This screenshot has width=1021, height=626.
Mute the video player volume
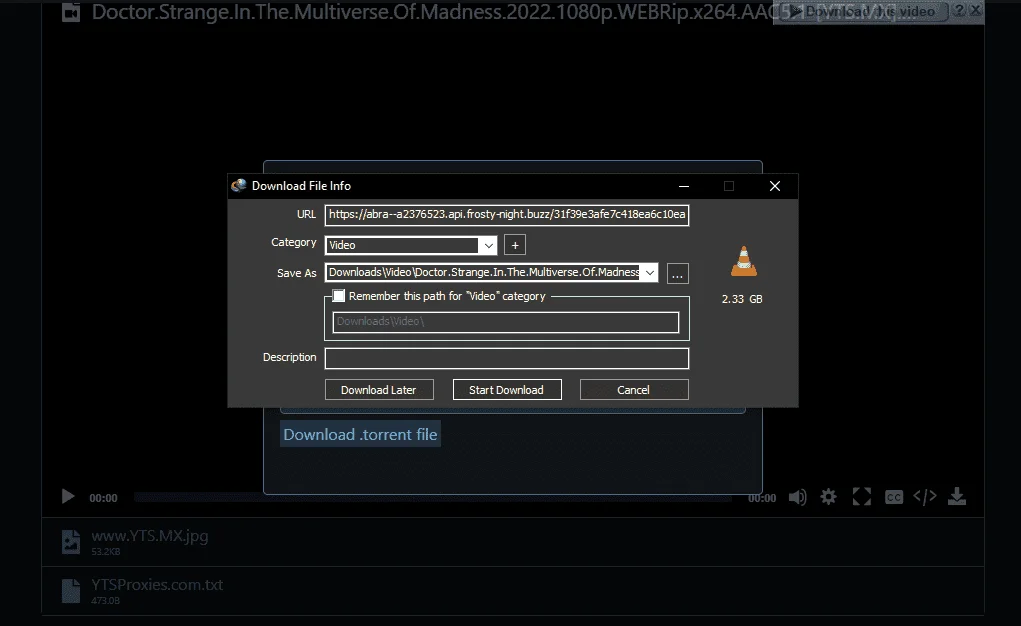point(798,497)
